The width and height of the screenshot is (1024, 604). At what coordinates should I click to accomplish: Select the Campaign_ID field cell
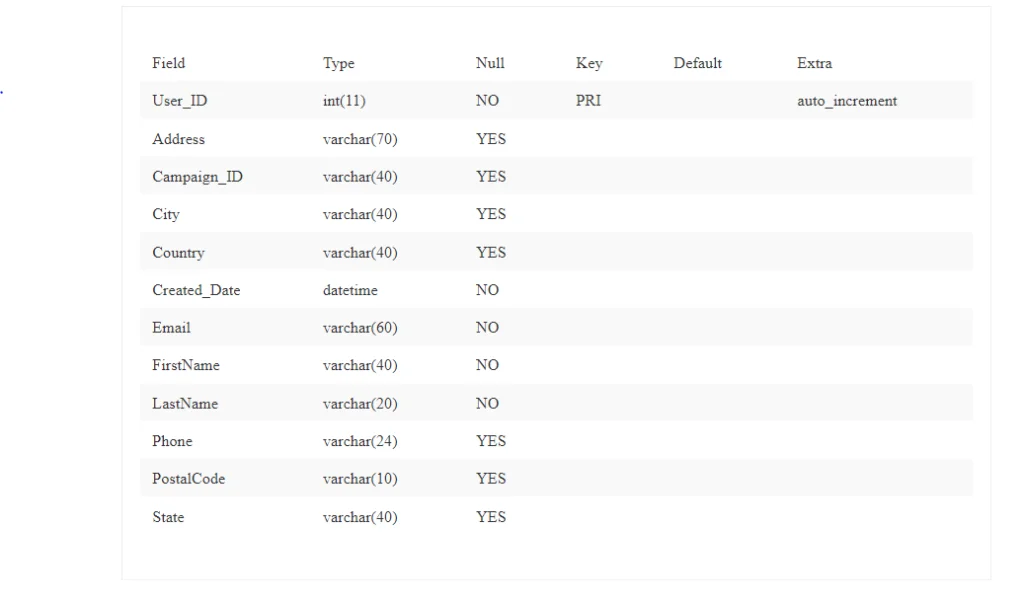pos(197,177)
